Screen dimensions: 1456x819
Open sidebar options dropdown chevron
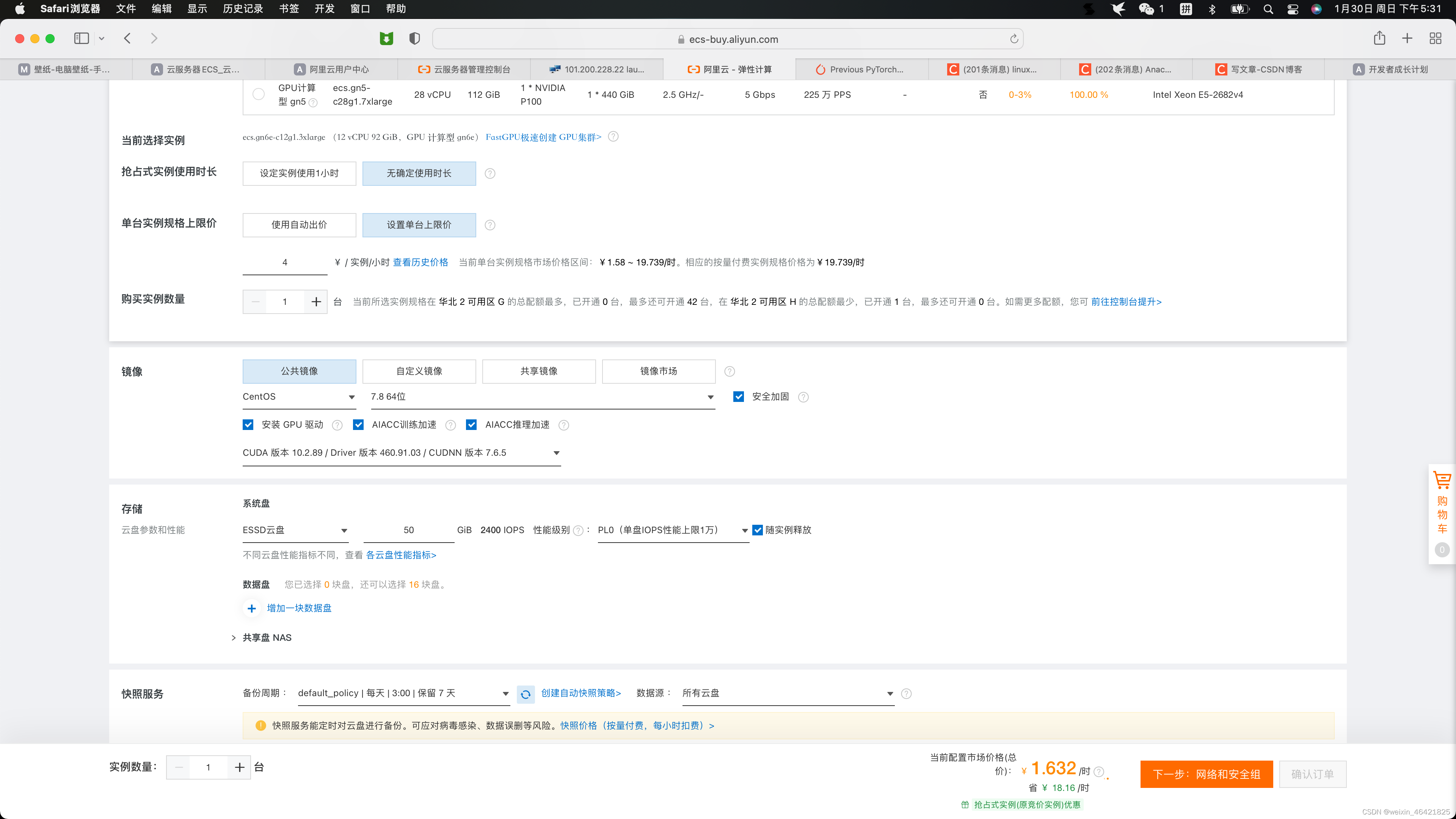point(102,38)
